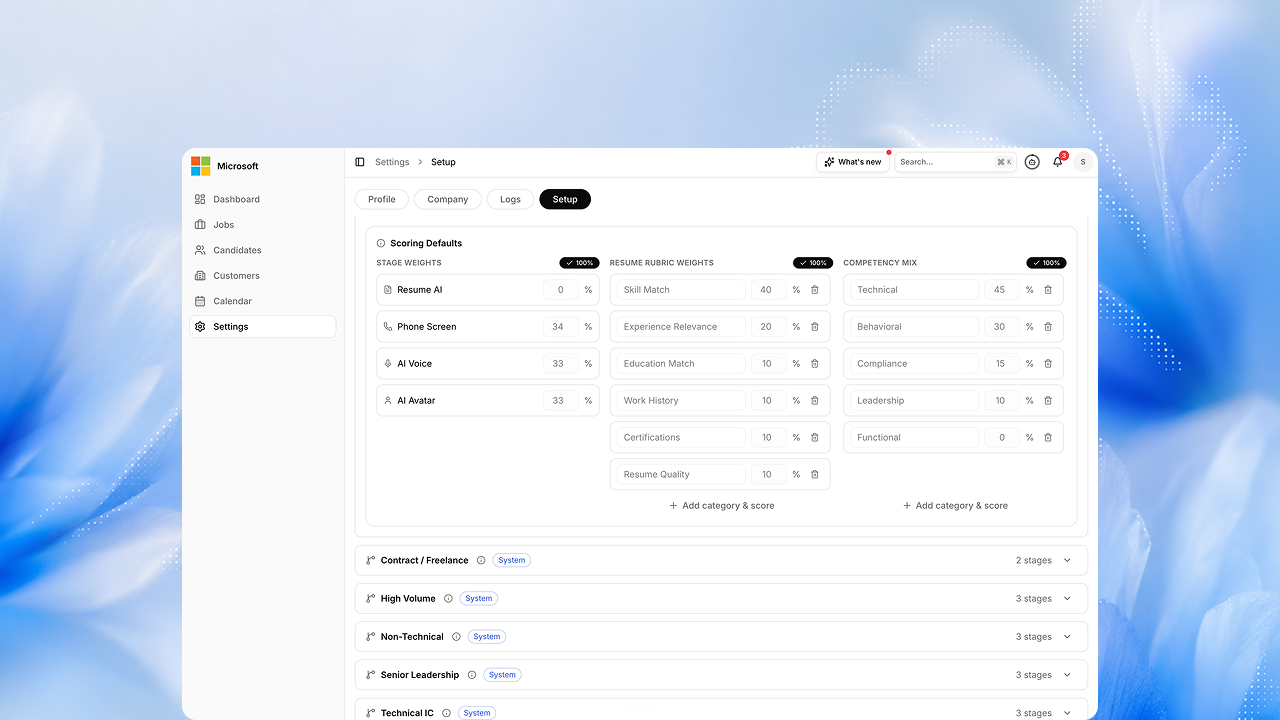Image resolution: width=1280 pixels, height=720 pixels.
Task: Add category & score under Competency Mix
Action: coord(955,506)
